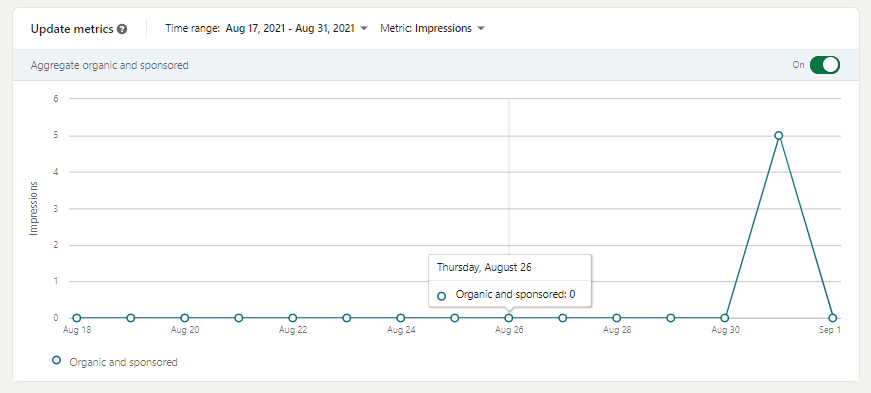Image resolution: width=871 pixels, height=393 pixels.
Task: Open the Time range dropdown
Action: click(x=267, y=28)
